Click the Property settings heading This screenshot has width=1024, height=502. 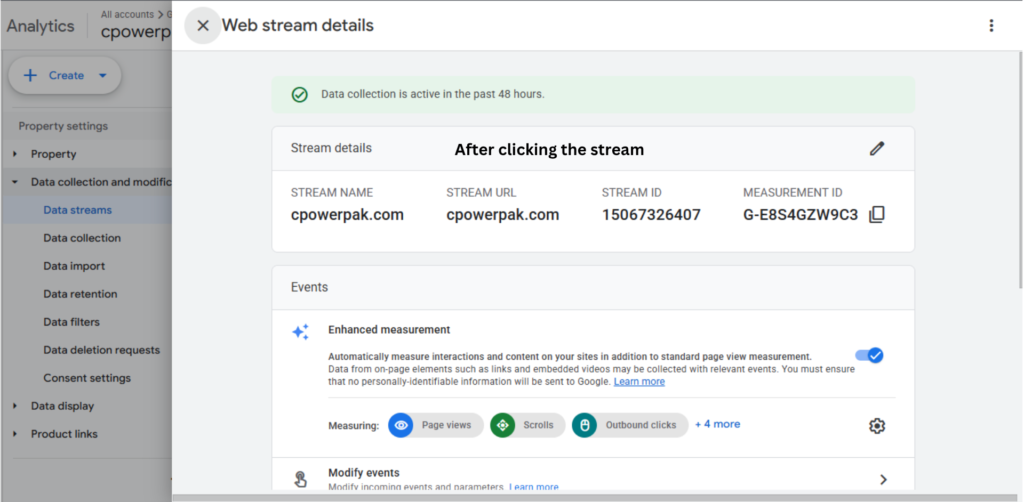pos(63,126)
